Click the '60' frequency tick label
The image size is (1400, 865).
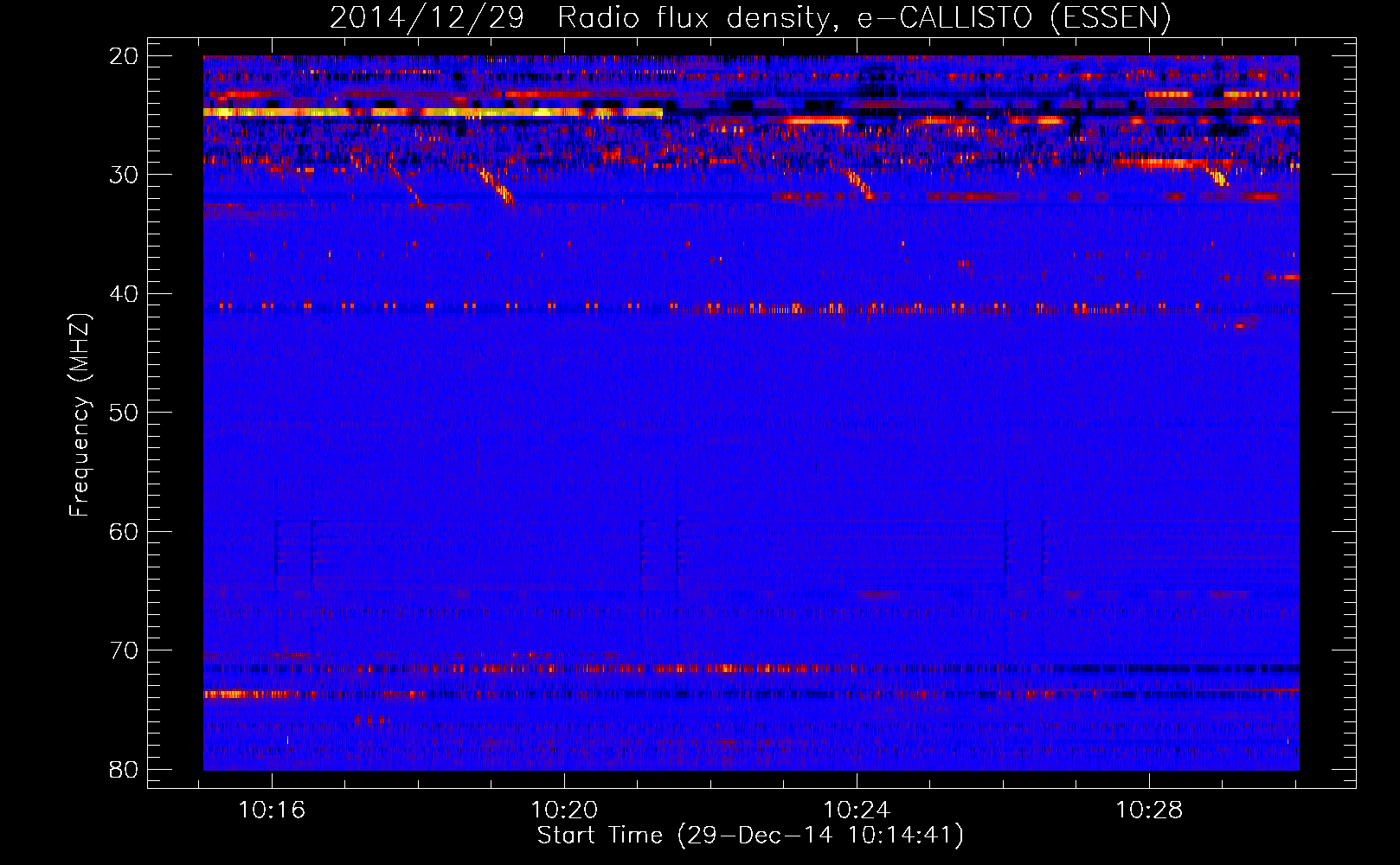point(125,531)
